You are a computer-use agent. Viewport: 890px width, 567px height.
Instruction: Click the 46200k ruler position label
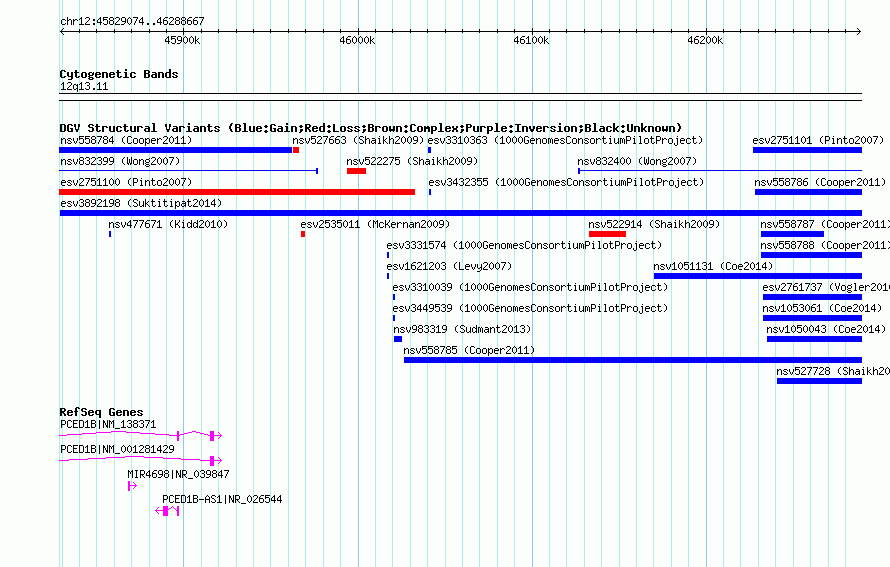point(705,40)
